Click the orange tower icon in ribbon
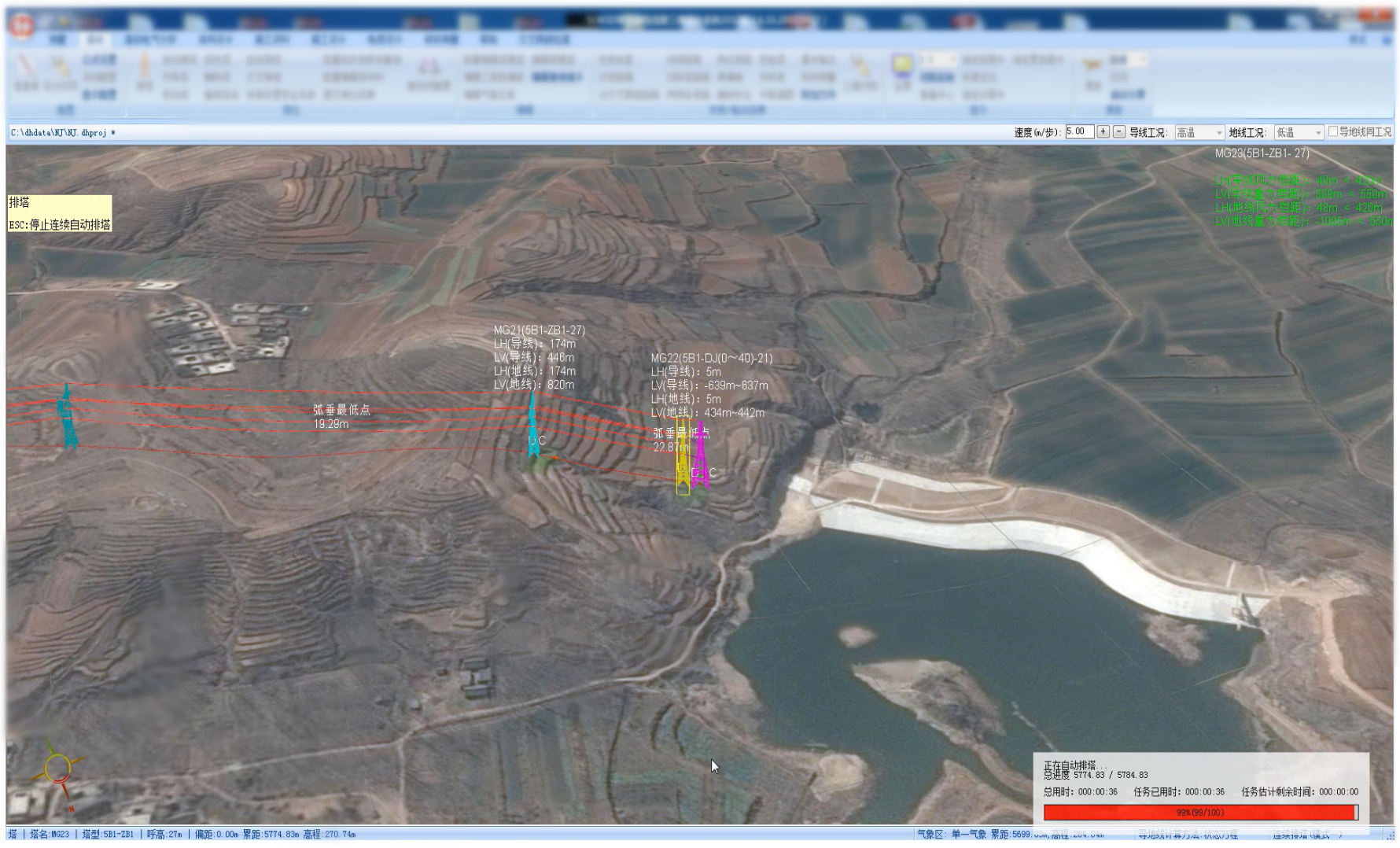Image resolution: width=1400 pixels, height=848 pixels. coord(144,66)
